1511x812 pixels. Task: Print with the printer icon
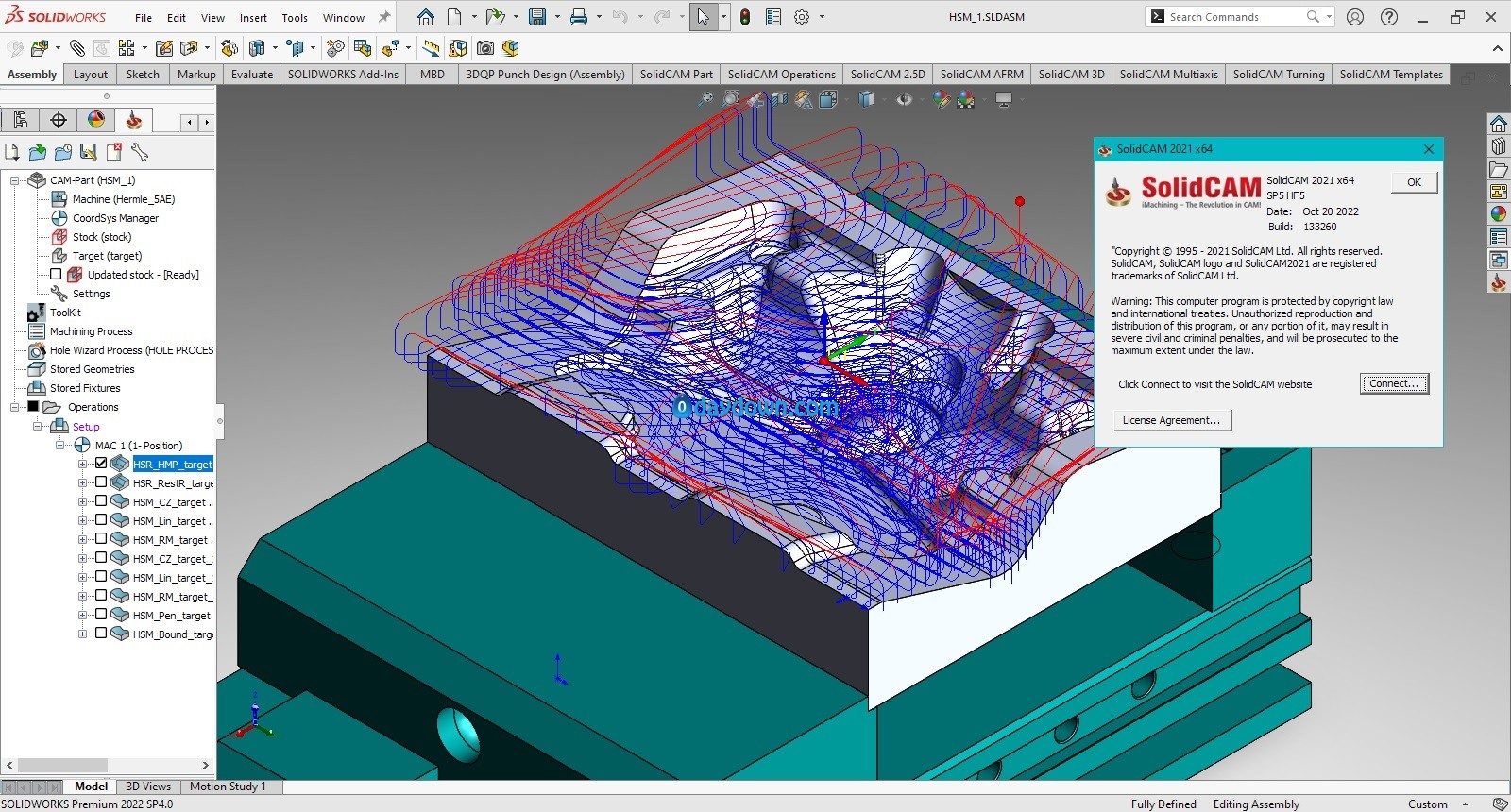pos(579,17)
